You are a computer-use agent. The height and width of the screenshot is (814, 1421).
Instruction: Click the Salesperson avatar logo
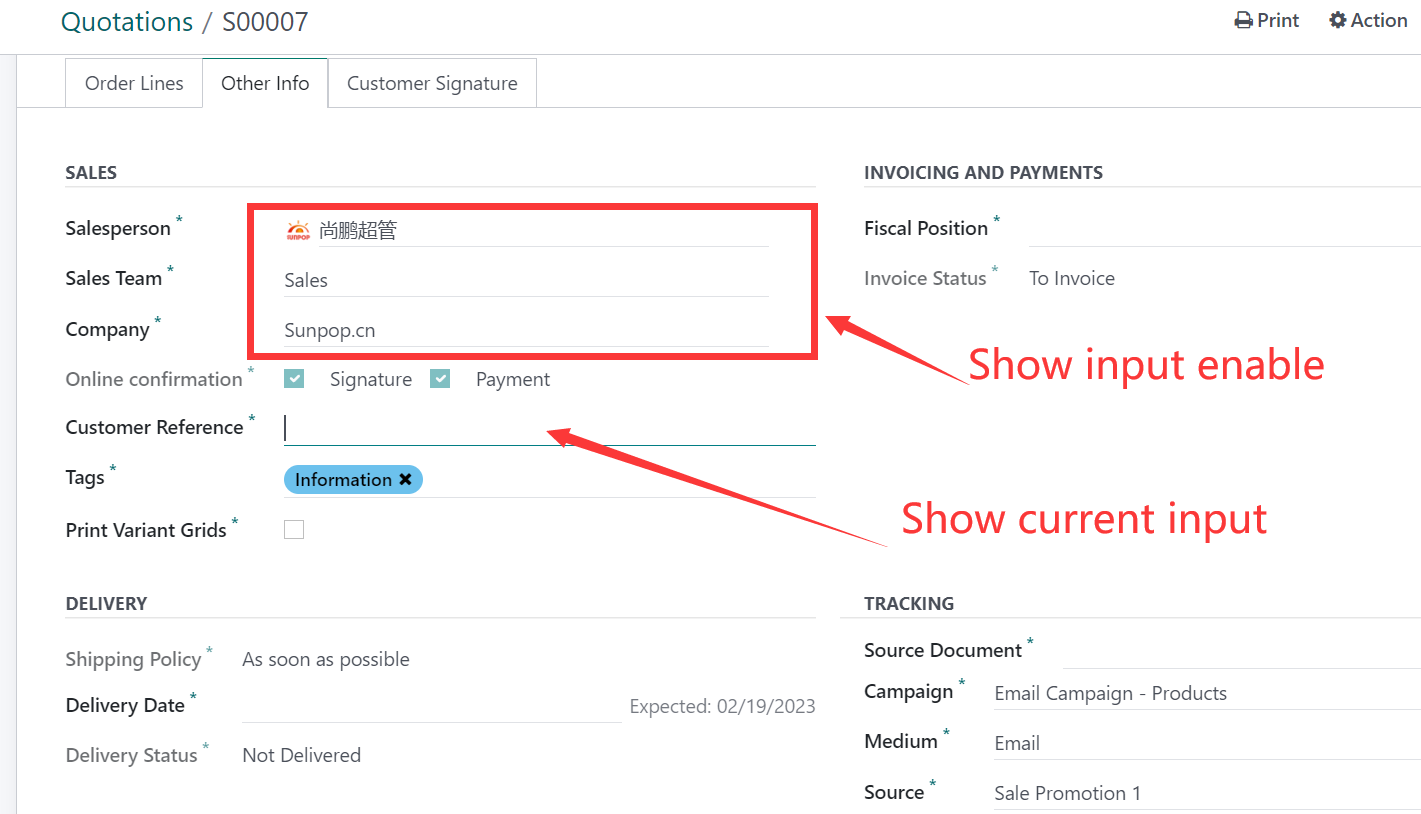tap(298, 231)
